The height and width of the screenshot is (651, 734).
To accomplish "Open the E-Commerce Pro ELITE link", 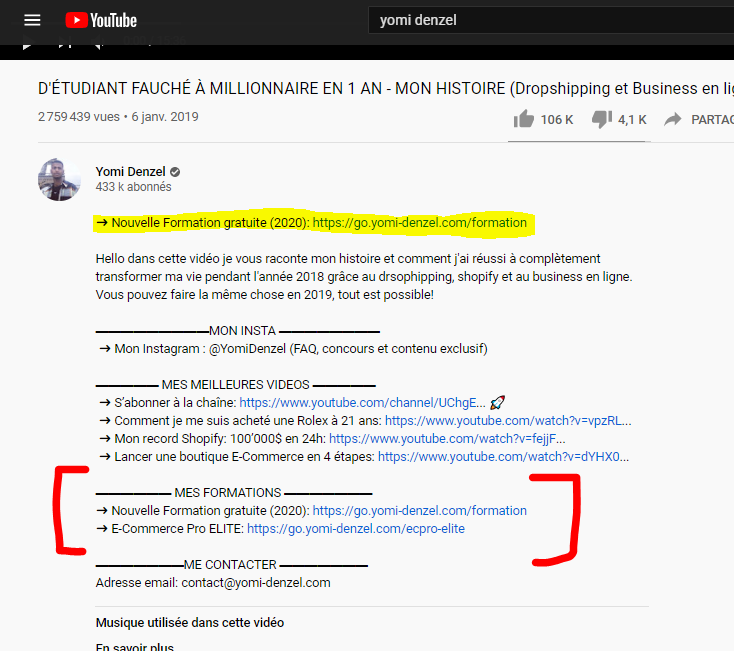I will click(355, 529).
